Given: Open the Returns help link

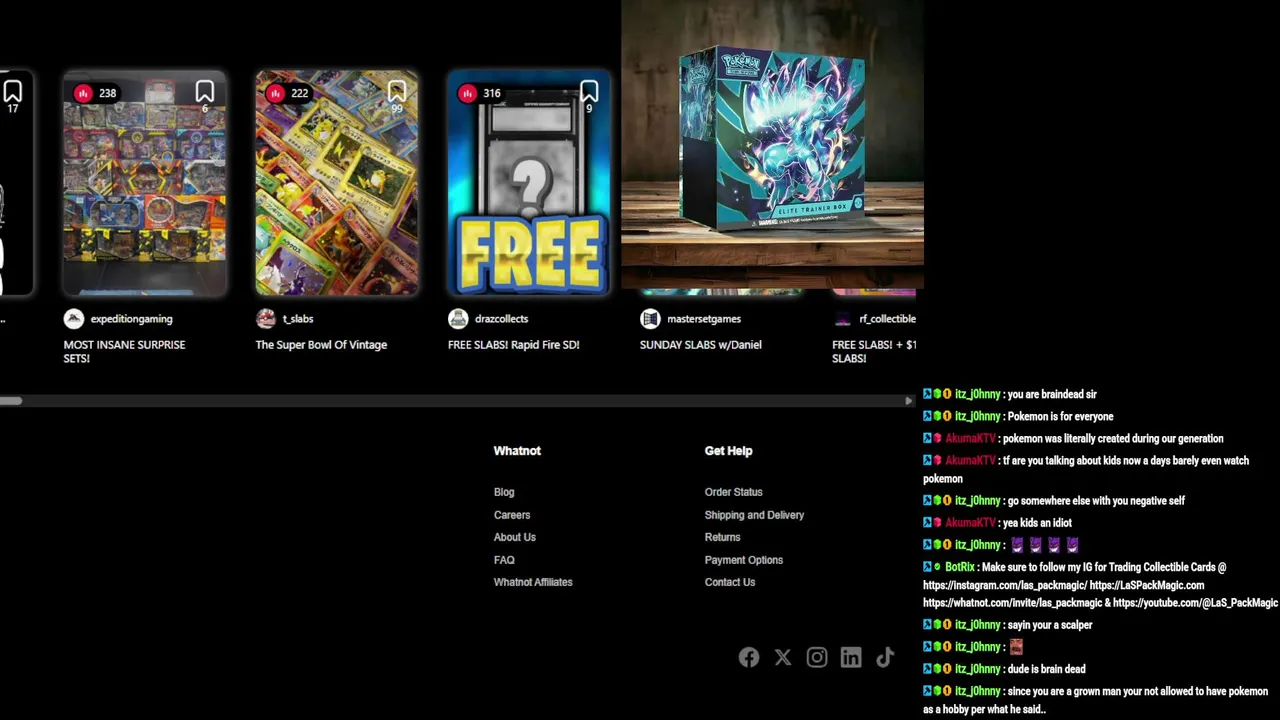Looking at the screenshot, I should [x=723, y=537].
